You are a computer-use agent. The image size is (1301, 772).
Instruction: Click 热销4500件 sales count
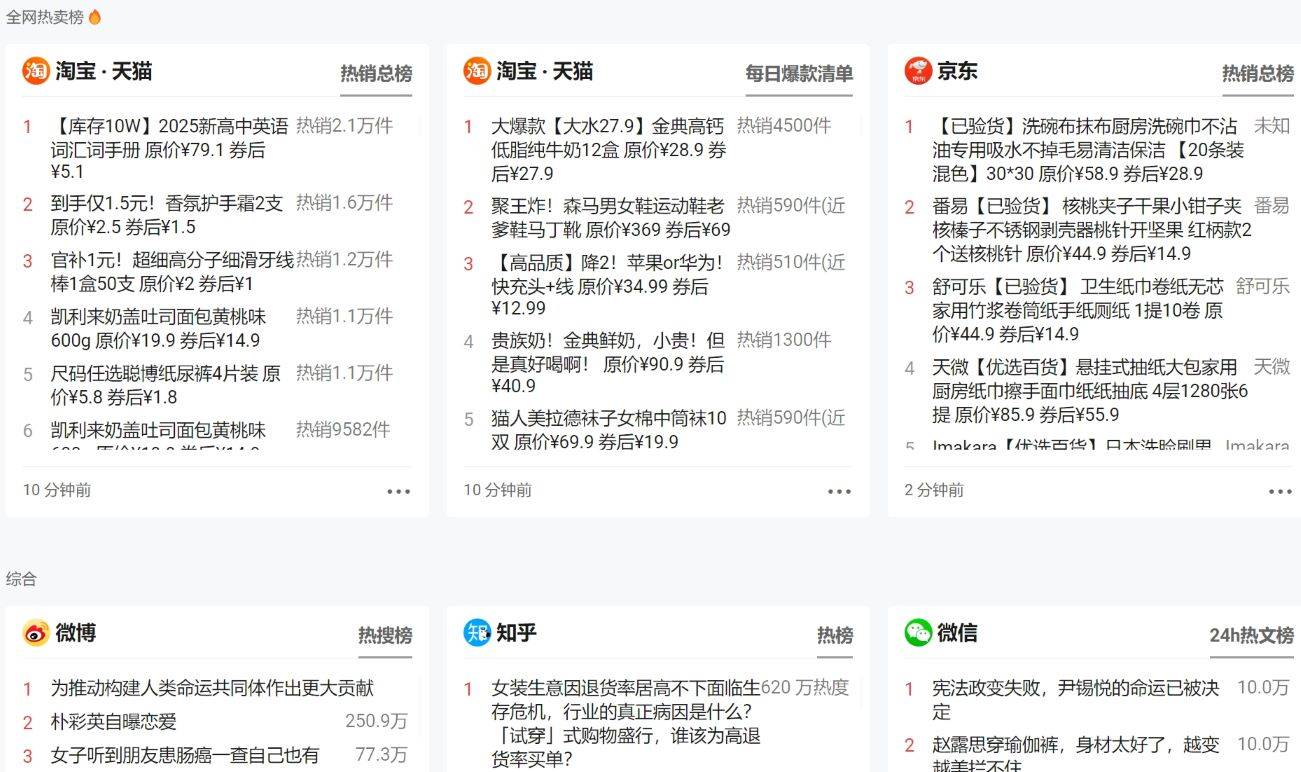(784, 125)
